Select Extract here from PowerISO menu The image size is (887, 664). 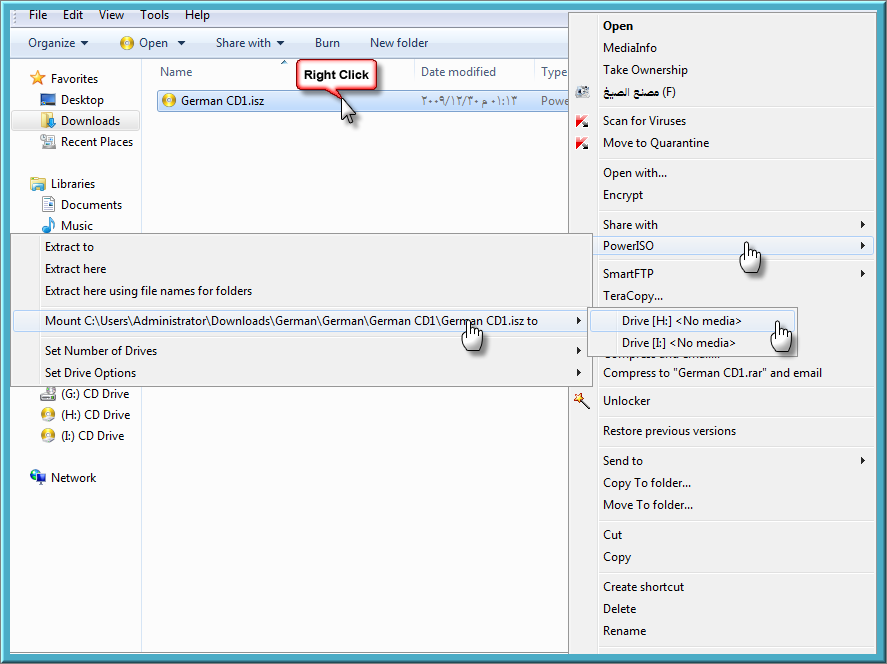coord(76,269)
